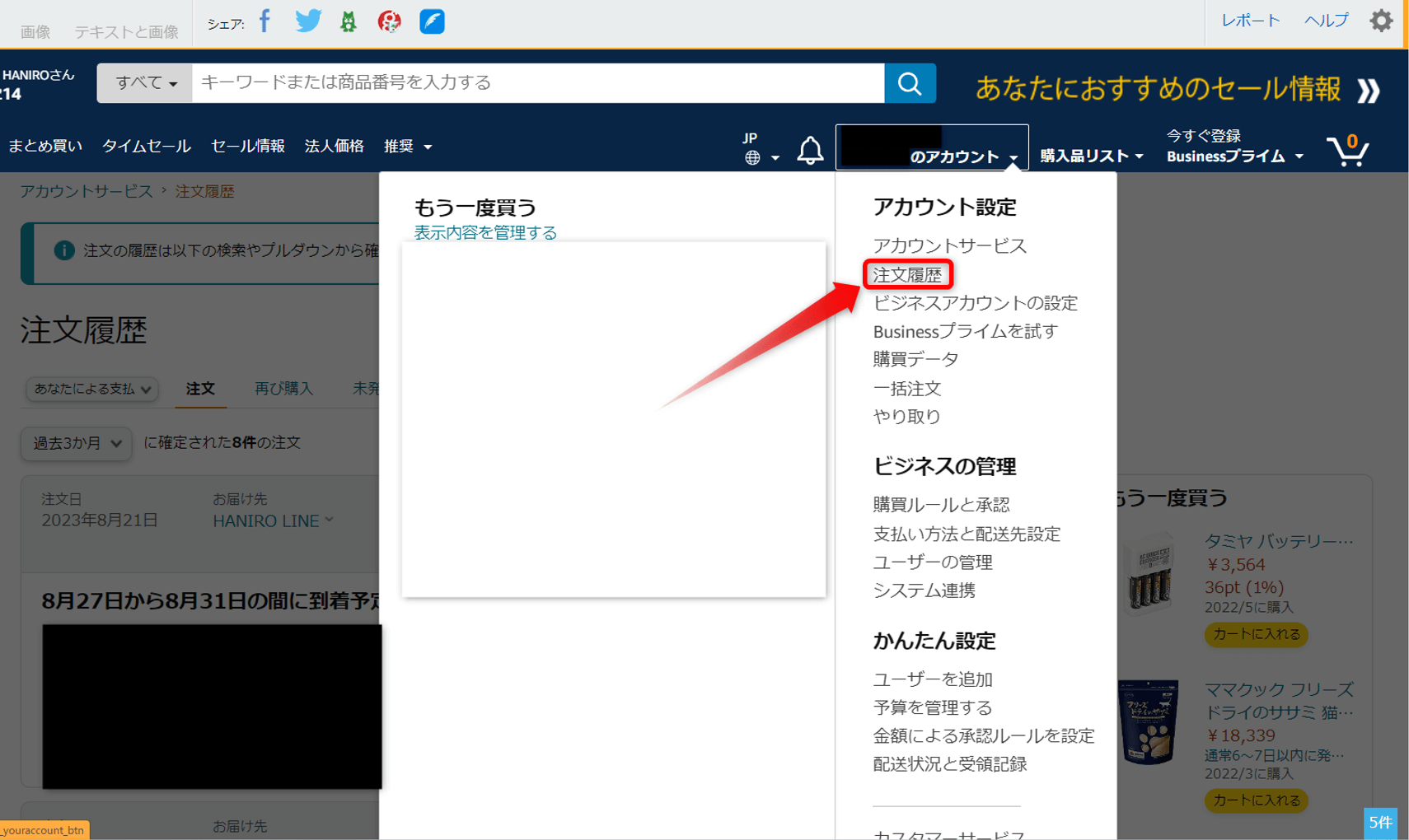The width and height of the screenshot is (1409, 840).
Task: Open the shopping cart
Action: point(1348,150)
